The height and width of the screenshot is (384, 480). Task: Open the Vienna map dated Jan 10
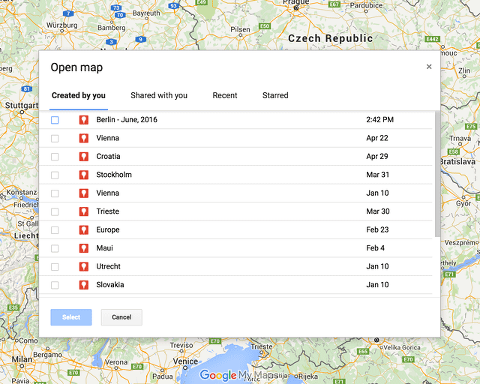tap(236, 193)
